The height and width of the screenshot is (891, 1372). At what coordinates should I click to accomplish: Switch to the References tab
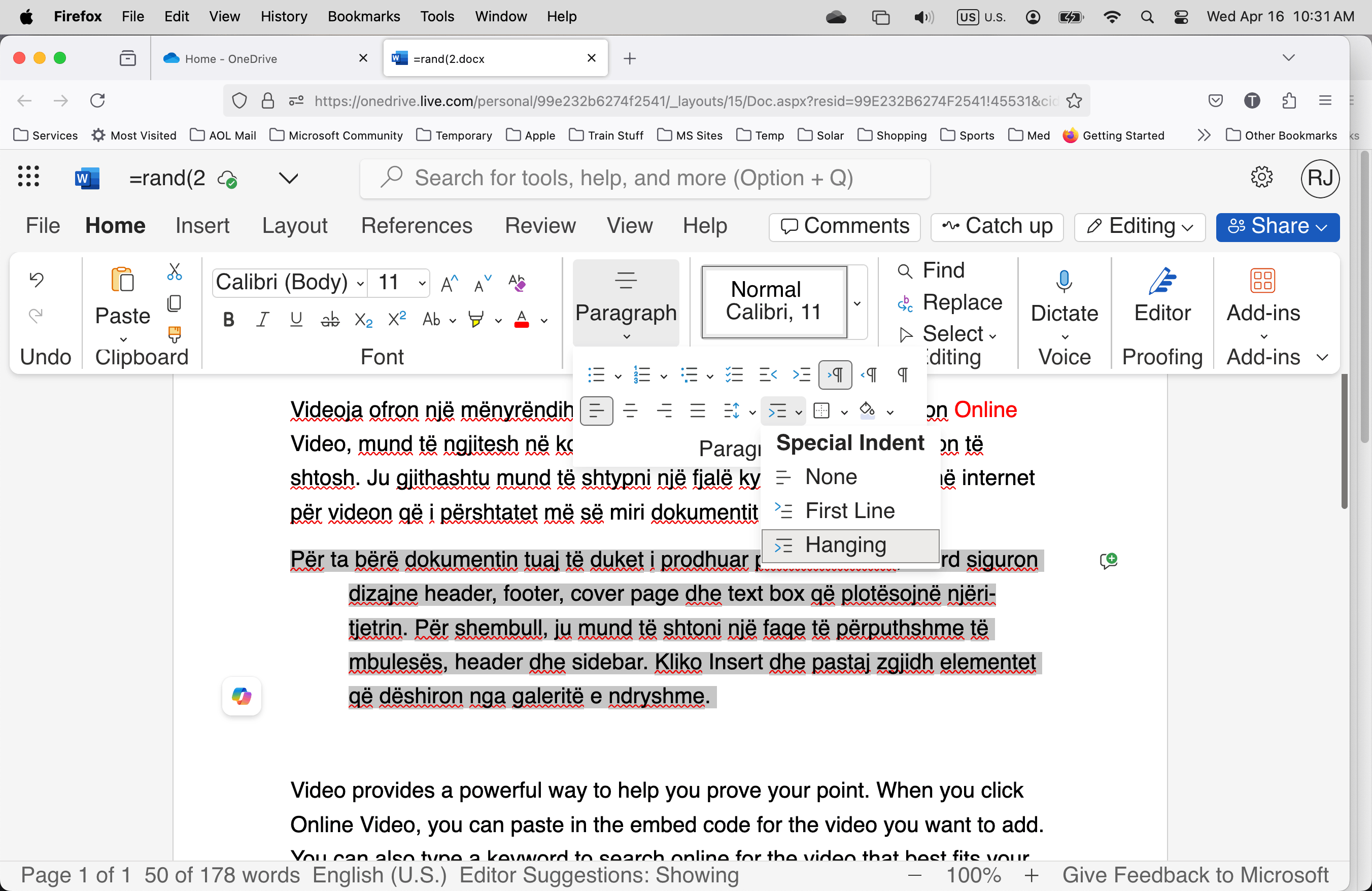click(x=416, y=225)
